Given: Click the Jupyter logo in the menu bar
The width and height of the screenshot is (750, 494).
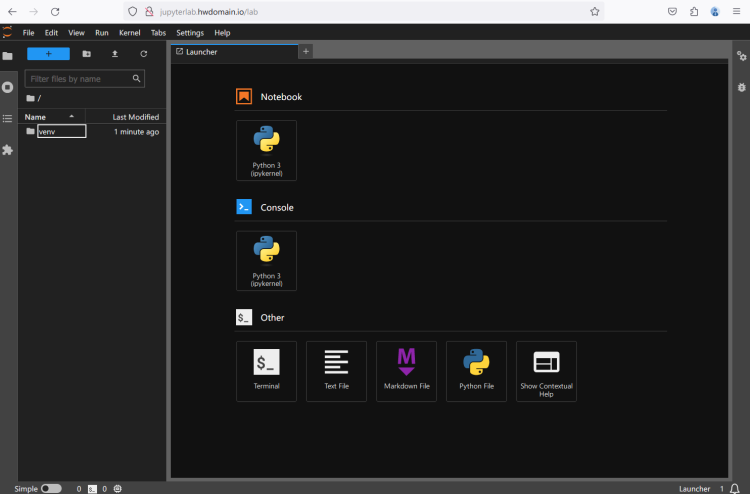Looking at the screenshot, I should (7, 32).
